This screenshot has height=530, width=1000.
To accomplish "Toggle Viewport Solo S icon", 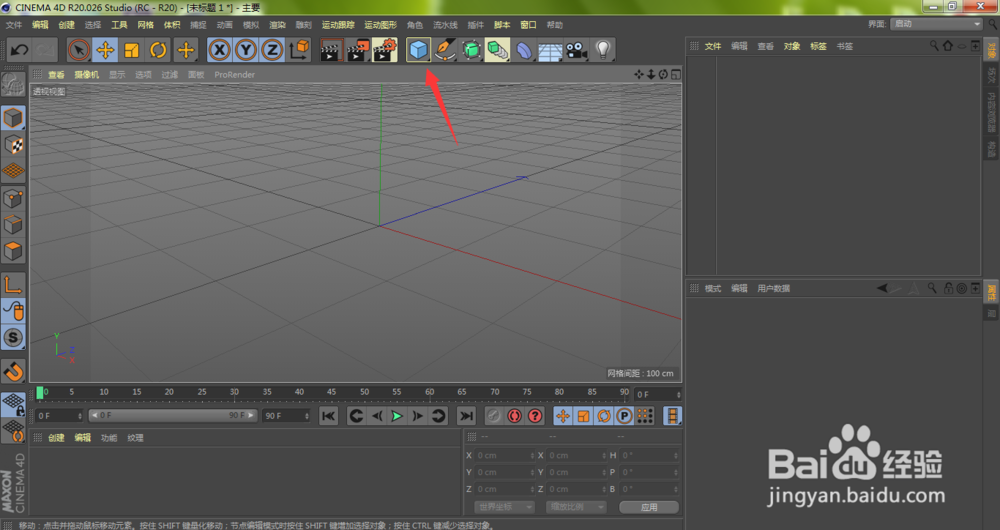I will pyautogui.click(x=13, y=337).
